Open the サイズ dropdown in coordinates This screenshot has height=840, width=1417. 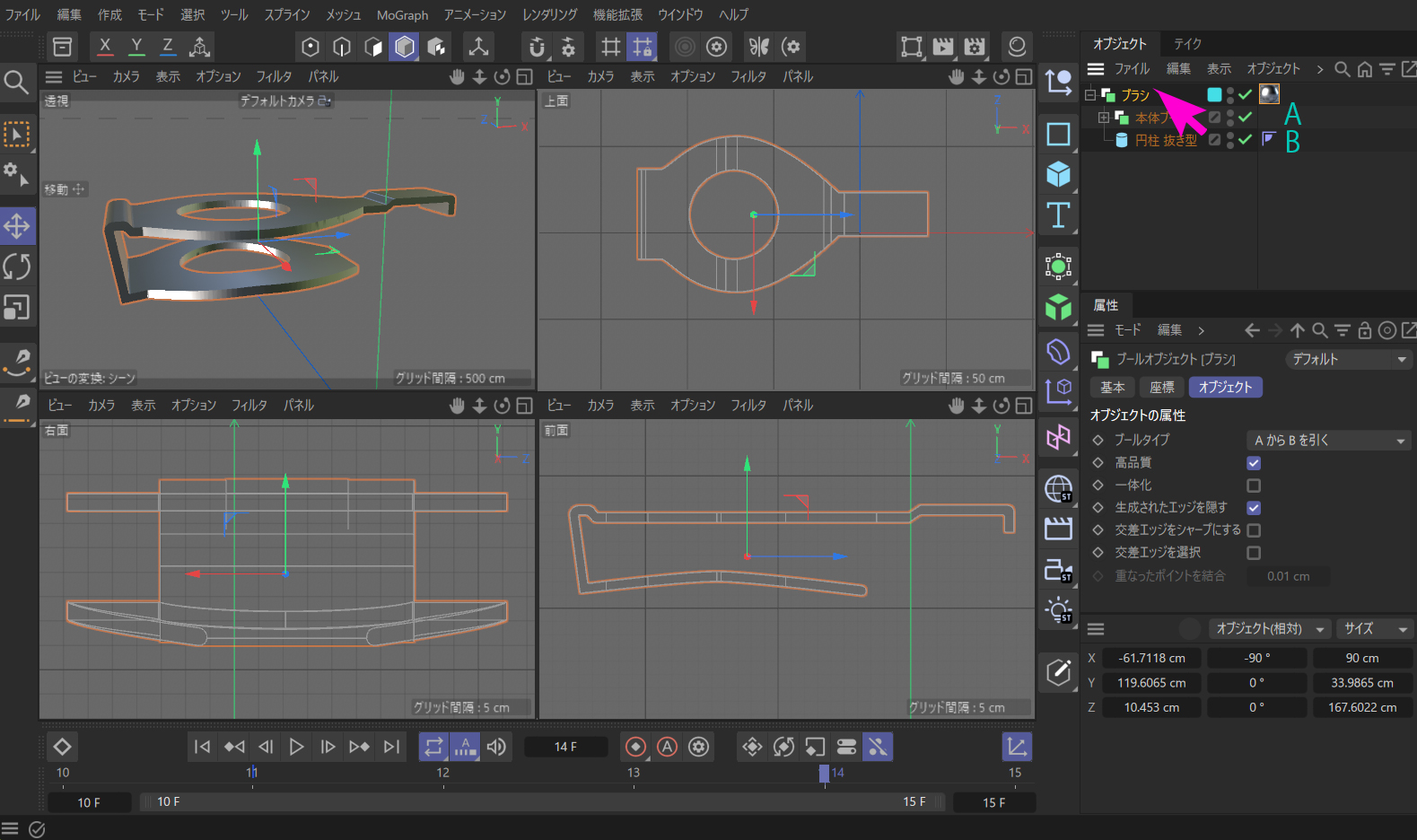[1374, 629]
